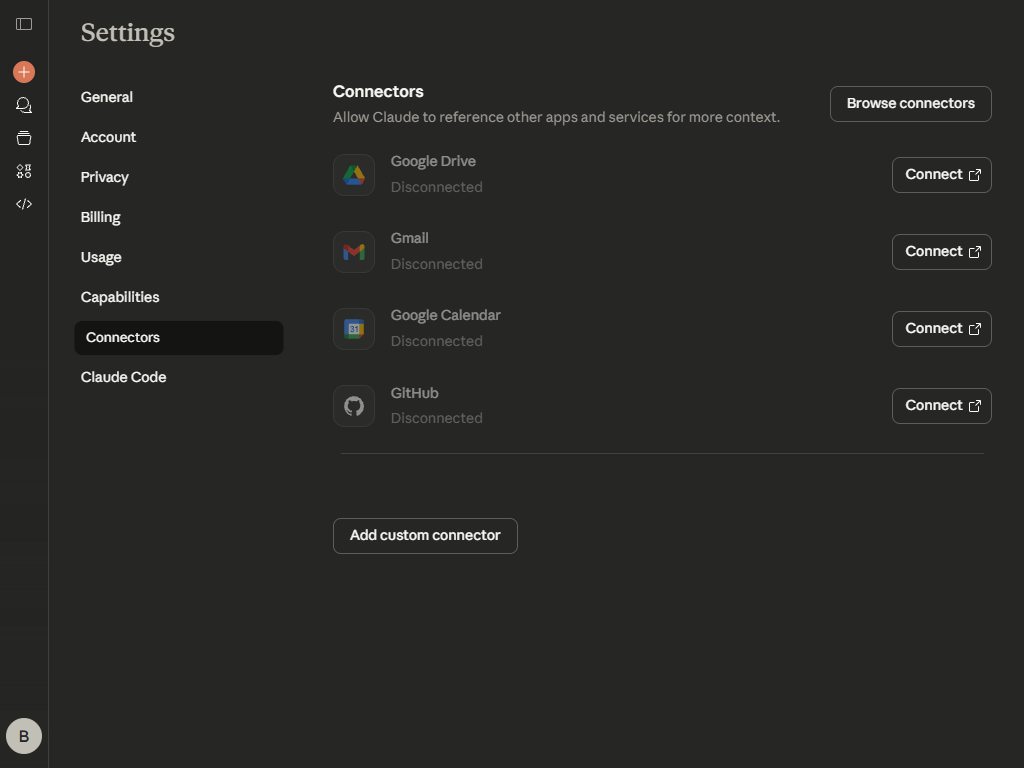This screenshot has width=1024, height=768.
Task: Open the profile menu via the B avatar
Action: click(x=24, y=736)
